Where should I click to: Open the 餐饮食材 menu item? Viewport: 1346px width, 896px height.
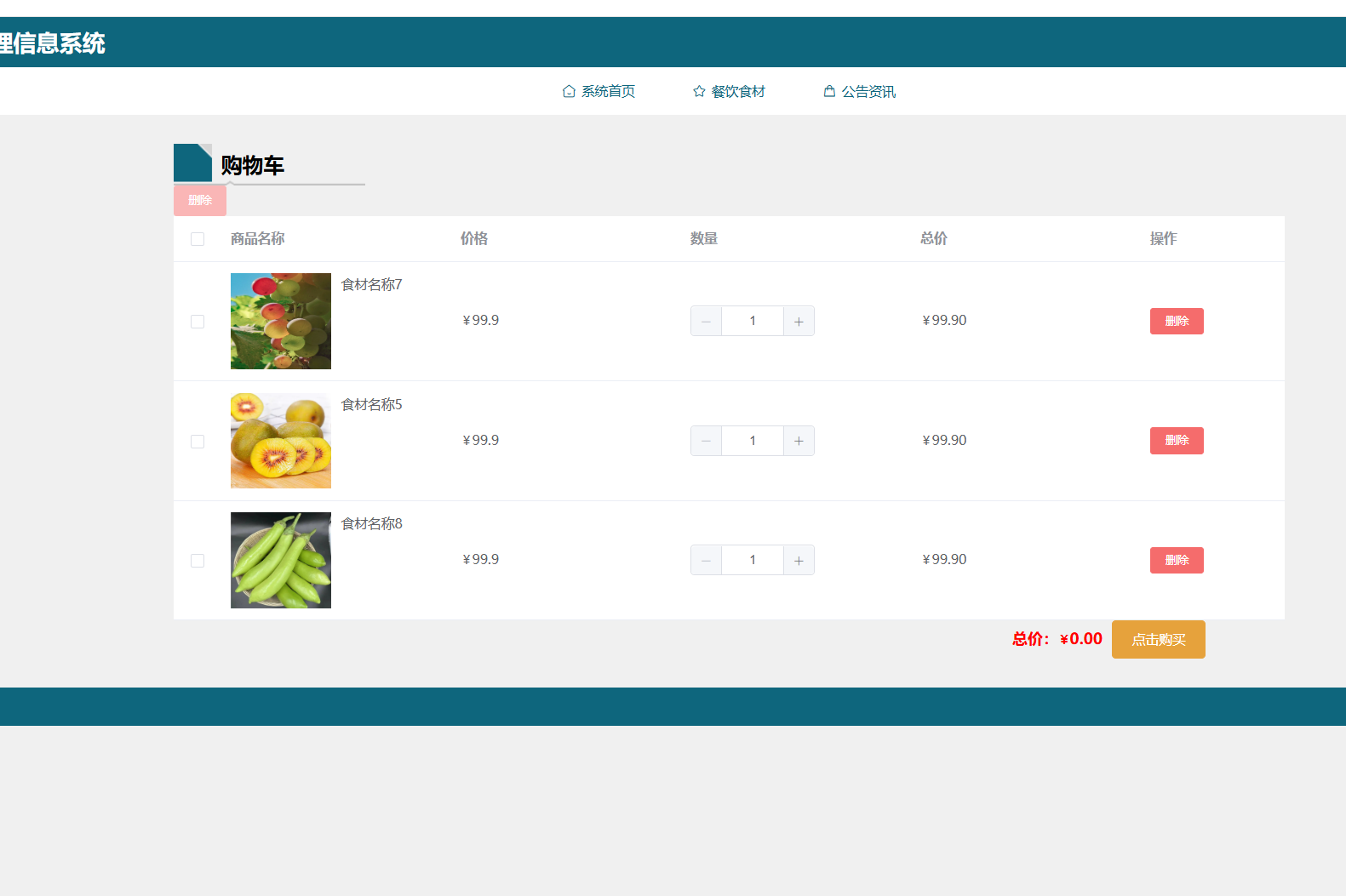[x=729, y=91]
